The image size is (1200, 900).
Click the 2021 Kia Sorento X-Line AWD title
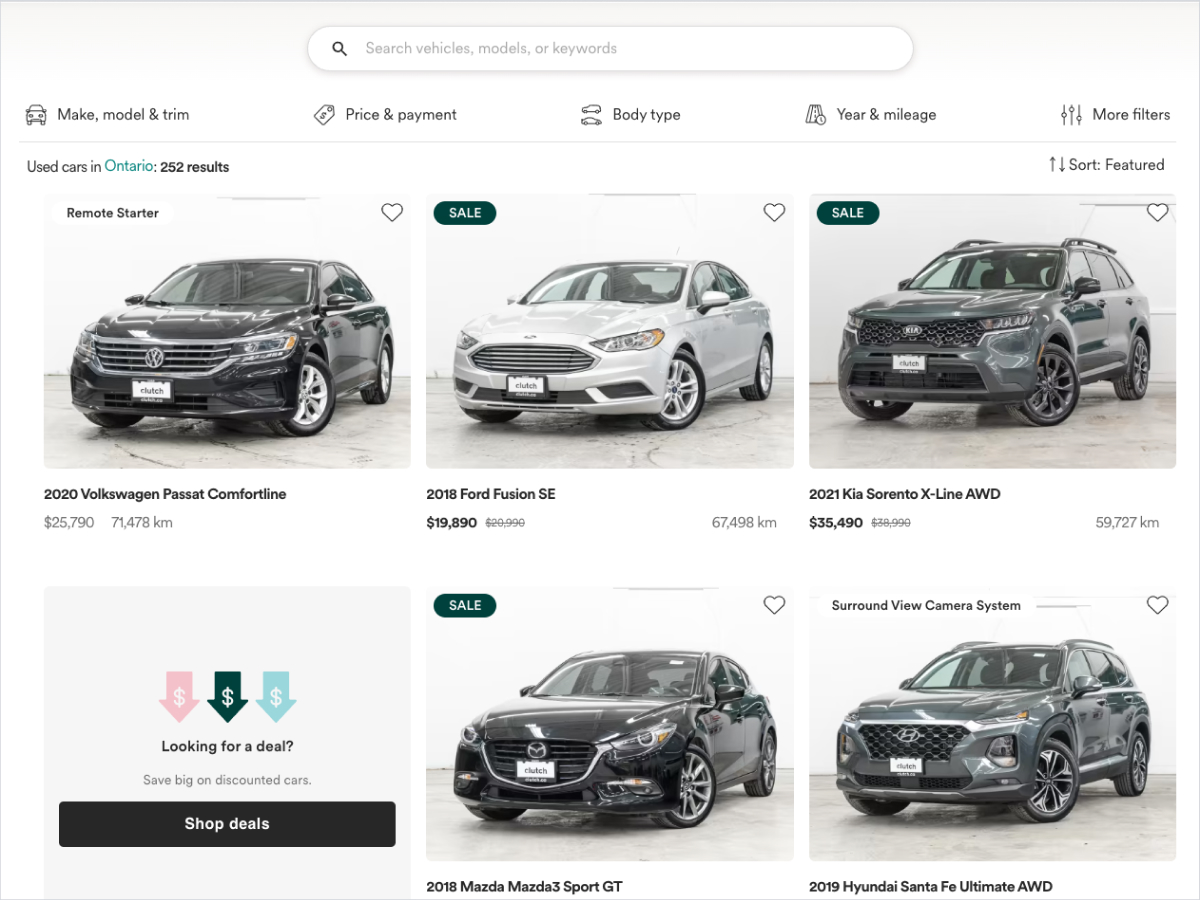pyautogui.click(x=905, y=494)
